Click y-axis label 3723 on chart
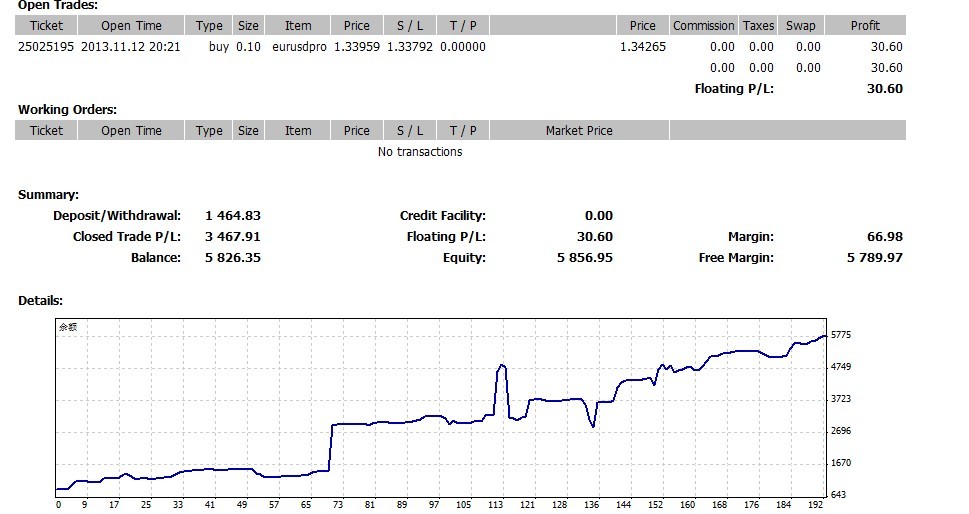The image size is (969, 514). 840,400
